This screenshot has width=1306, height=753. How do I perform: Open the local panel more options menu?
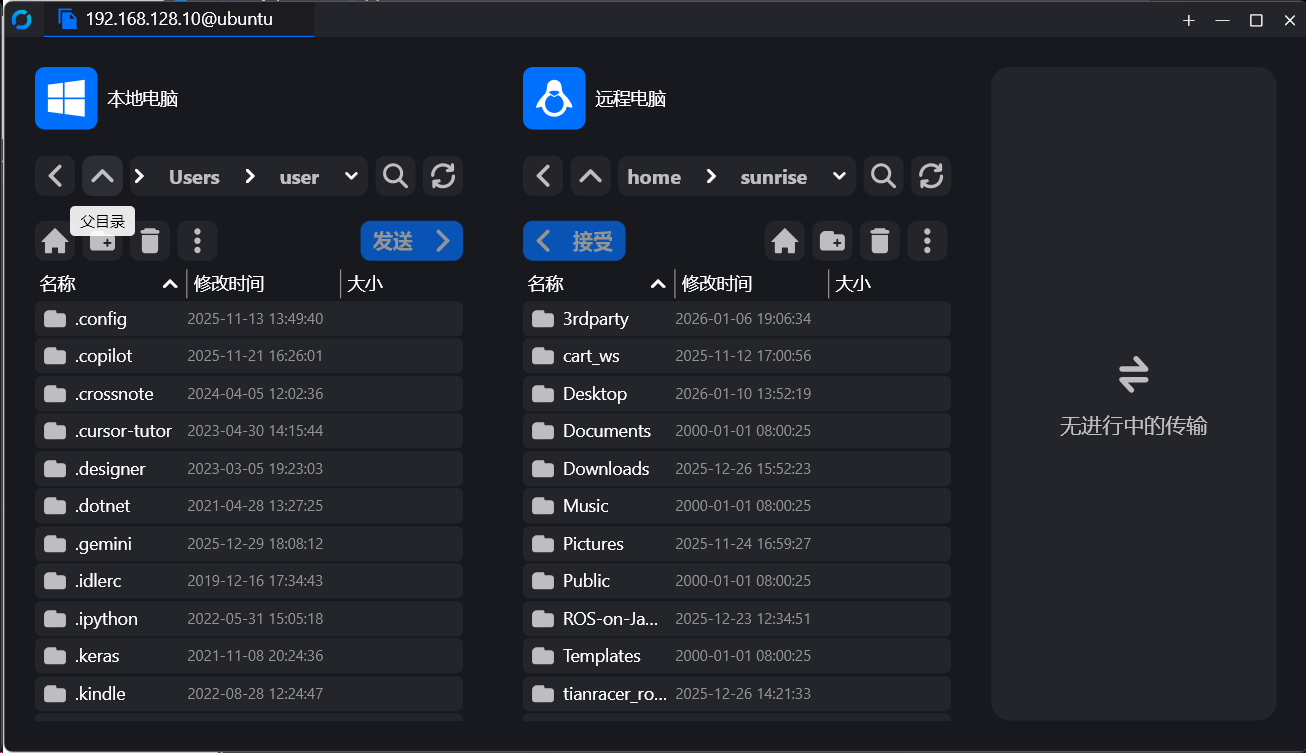point(197,241)
